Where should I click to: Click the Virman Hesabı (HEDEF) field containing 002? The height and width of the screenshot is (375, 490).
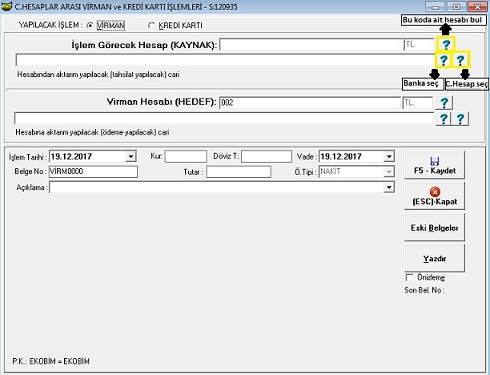310,103
